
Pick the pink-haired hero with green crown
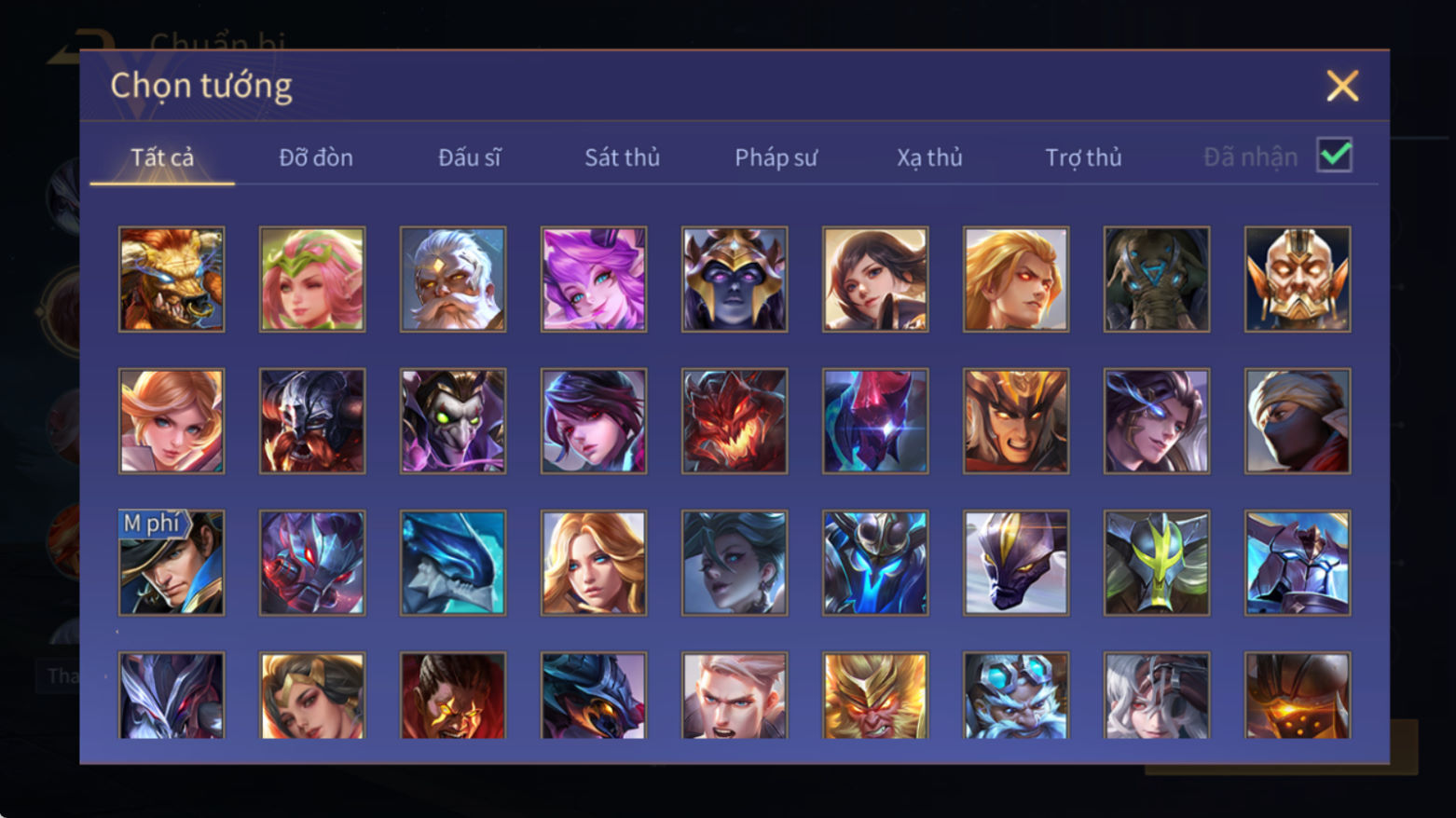(x=312, y=279)
